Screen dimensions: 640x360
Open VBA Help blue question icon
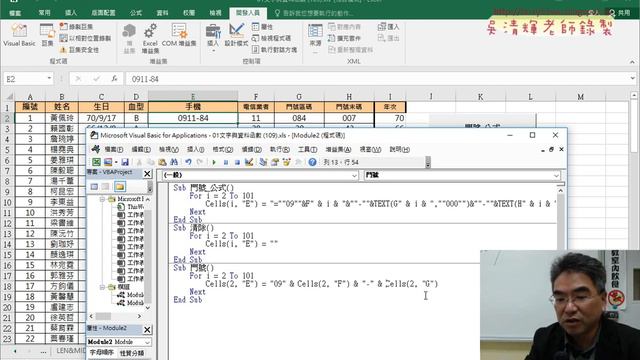(x=312, y=162)
